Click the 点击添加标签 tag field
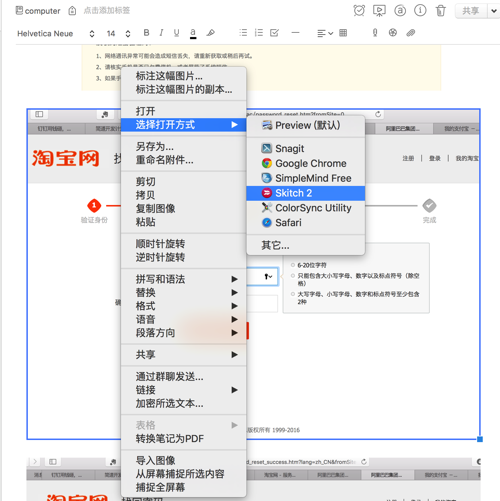Image resolution: width=500 pixels, height=501 pixels. (107, 11)
